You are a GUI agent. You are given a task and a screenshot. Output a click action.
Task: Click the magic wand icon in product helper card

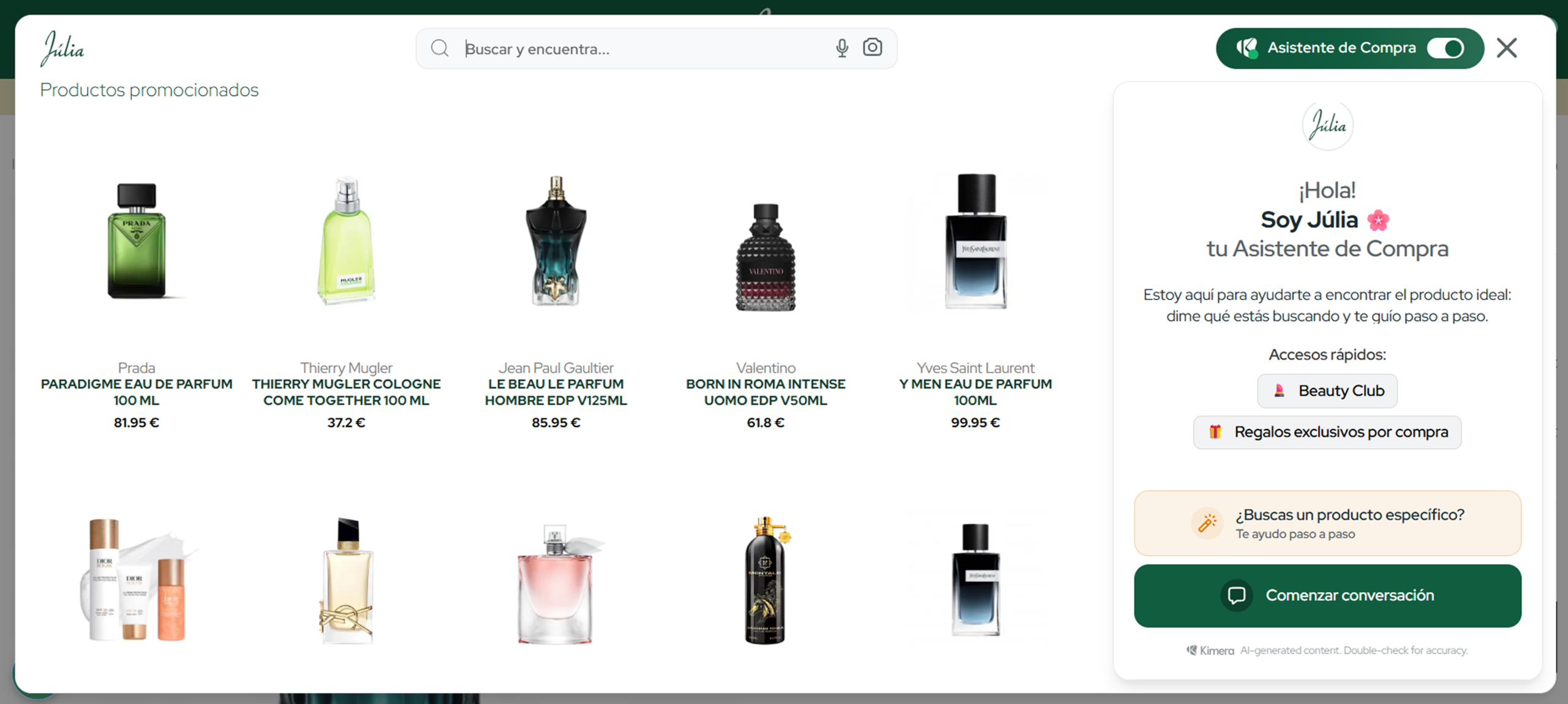tap(1207, 523)
